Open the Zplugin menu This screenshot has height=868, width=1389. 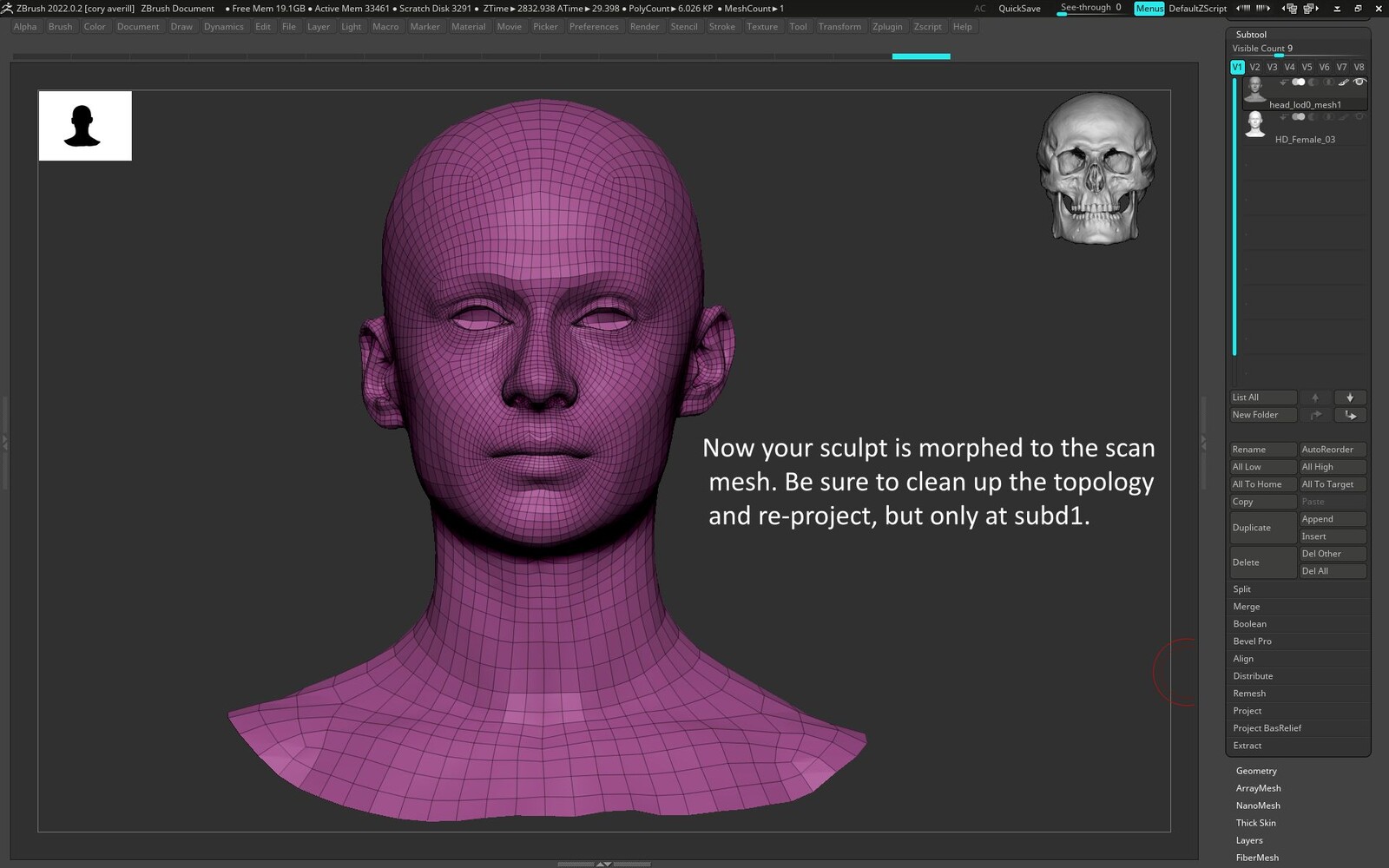pyautogui.click(x=886, y=27)
